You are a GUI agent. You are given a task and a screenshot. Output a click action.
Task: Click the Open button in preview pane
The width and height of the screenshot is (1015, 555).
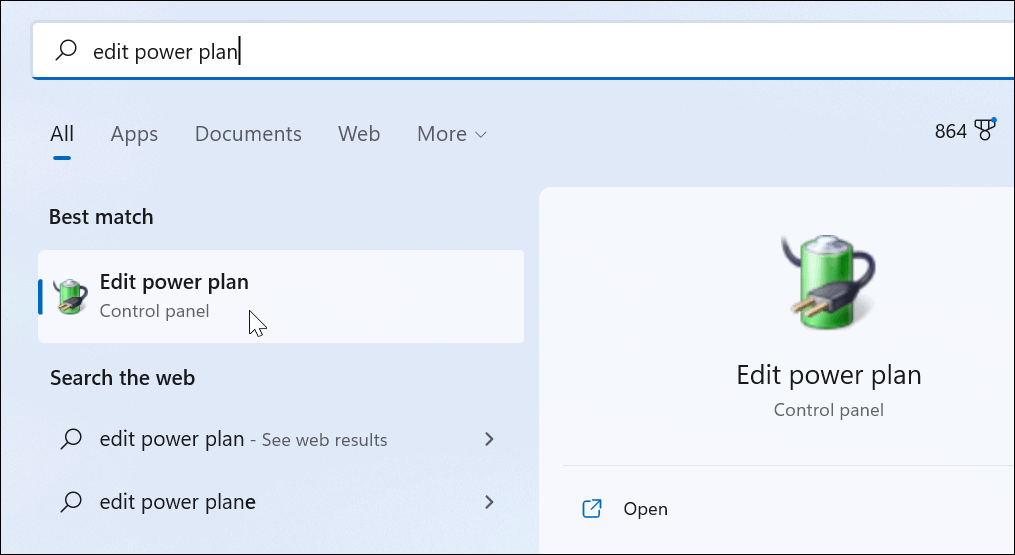[645, 509]
